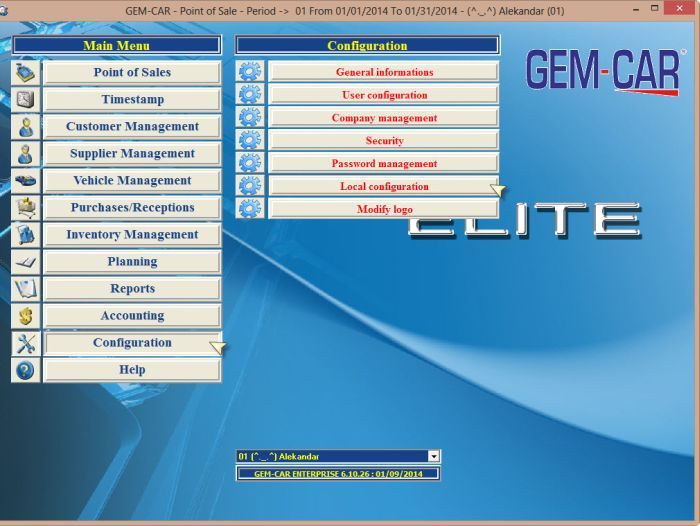Click the Configuration panel header
700x526 pixels.
click(x=367, y=45)
